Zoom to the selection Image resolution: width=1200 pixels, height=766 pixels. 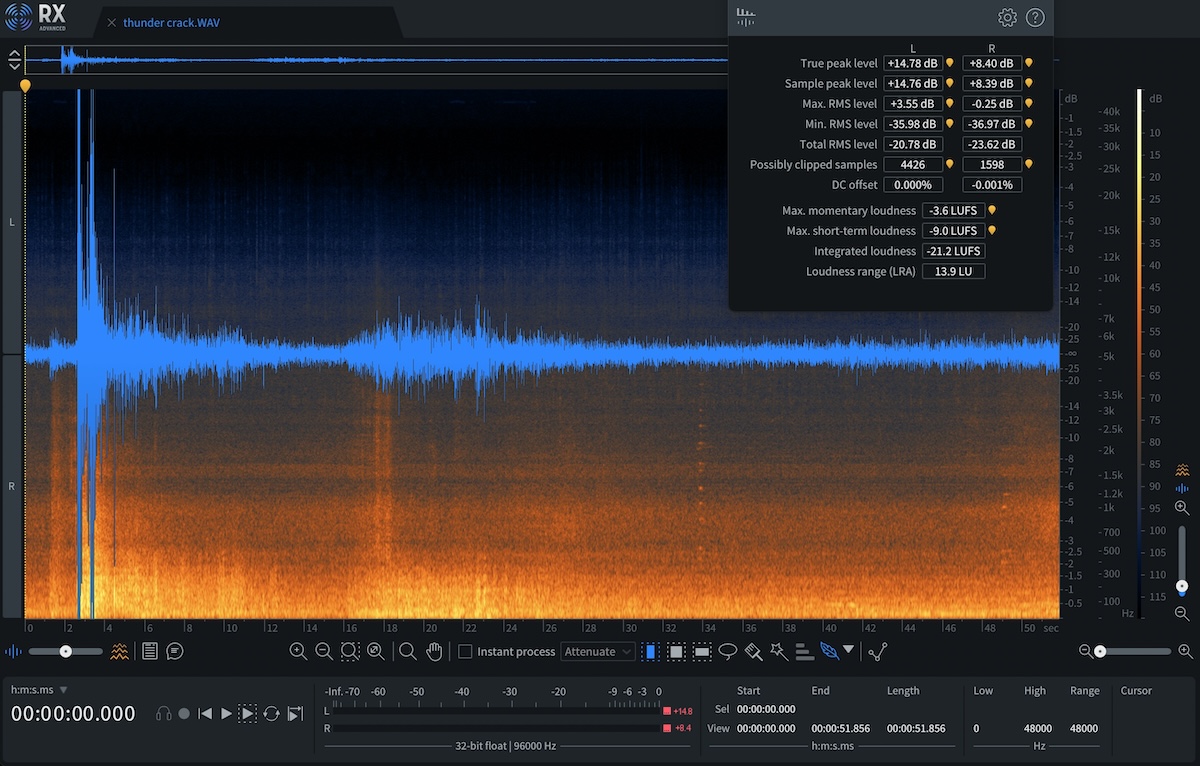(x=350, y=651)
